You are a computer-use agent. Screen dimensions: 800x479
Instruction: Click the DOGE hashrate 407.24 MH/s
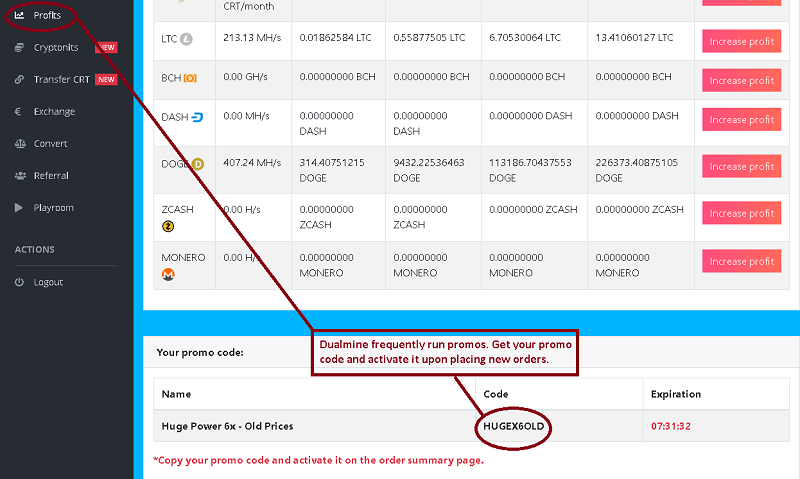pyautogui.click(x=252, y=163)
